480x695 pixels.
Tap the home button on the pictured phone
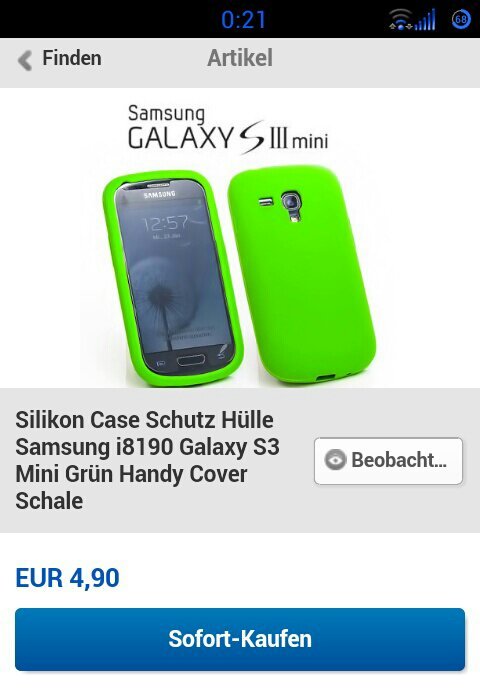tap(191, 360)
